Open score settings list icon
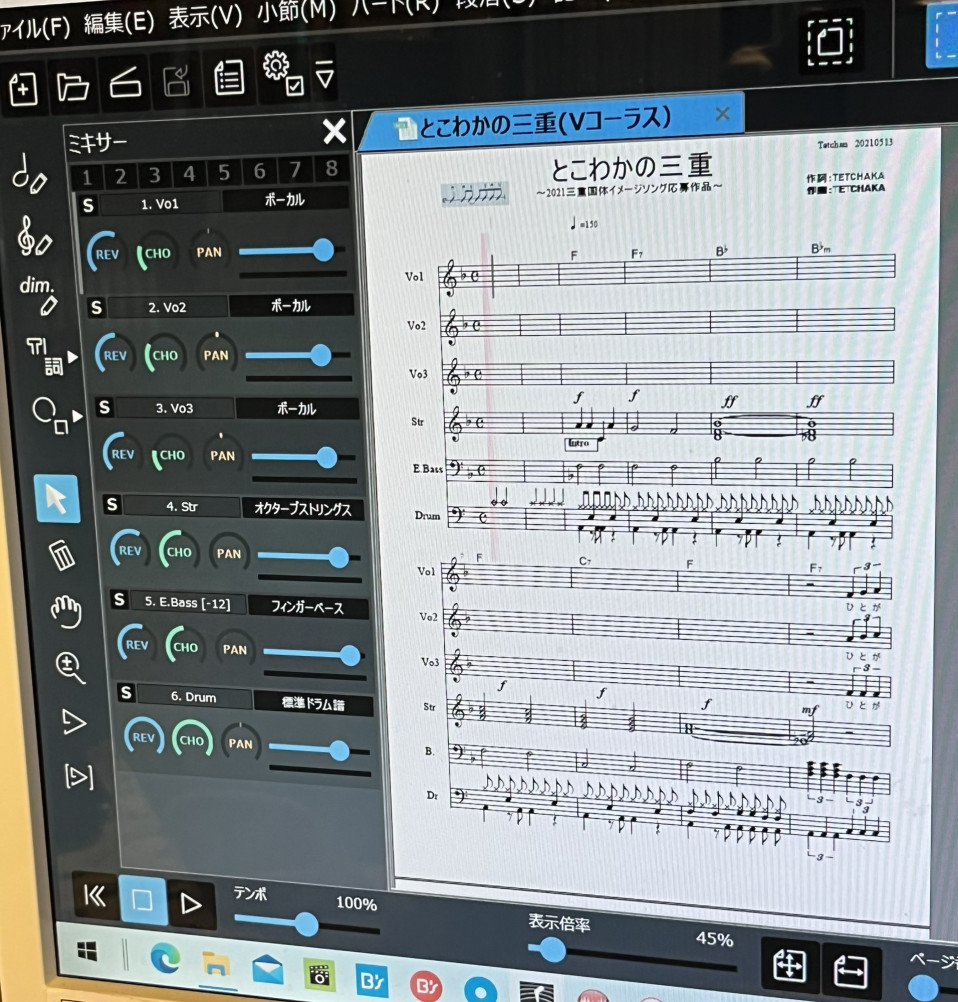The width and height of the screenshot is (958, 1002). [x=228, y=77]
